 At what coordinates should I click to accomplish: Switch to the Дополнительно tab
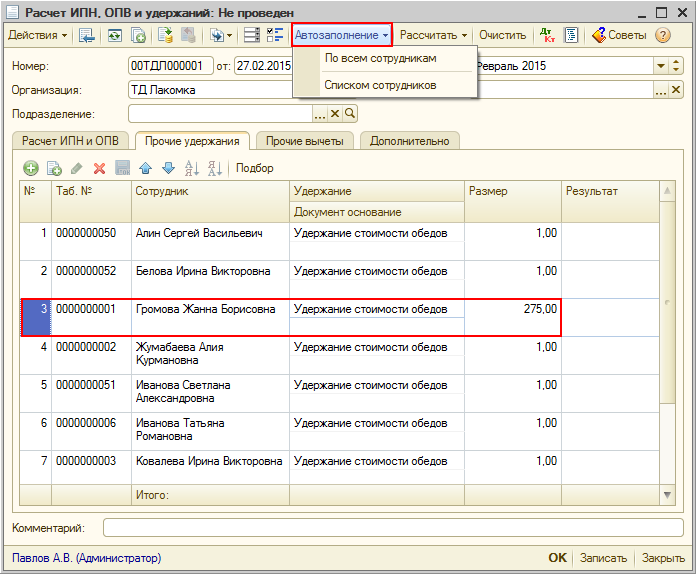coord(409,141)
